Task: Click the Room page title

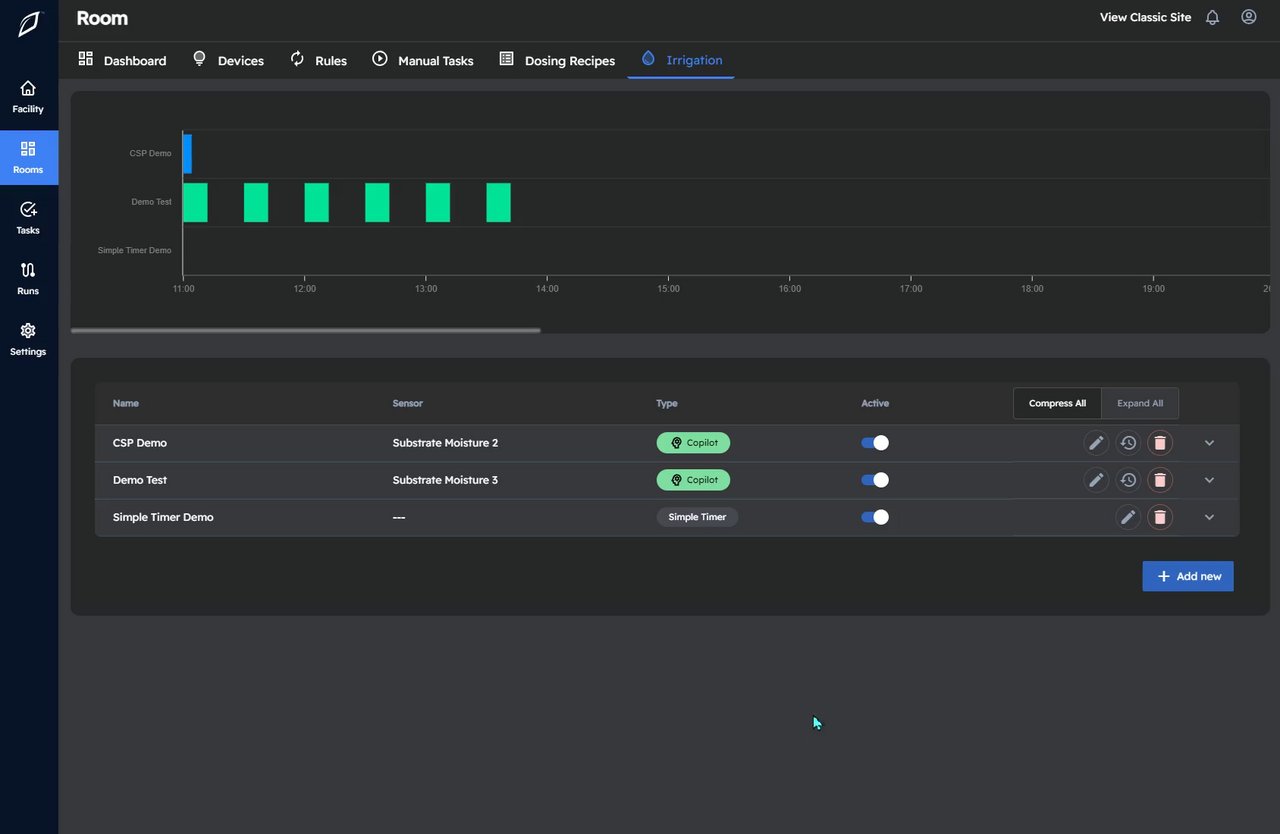Action: point(102,18)
